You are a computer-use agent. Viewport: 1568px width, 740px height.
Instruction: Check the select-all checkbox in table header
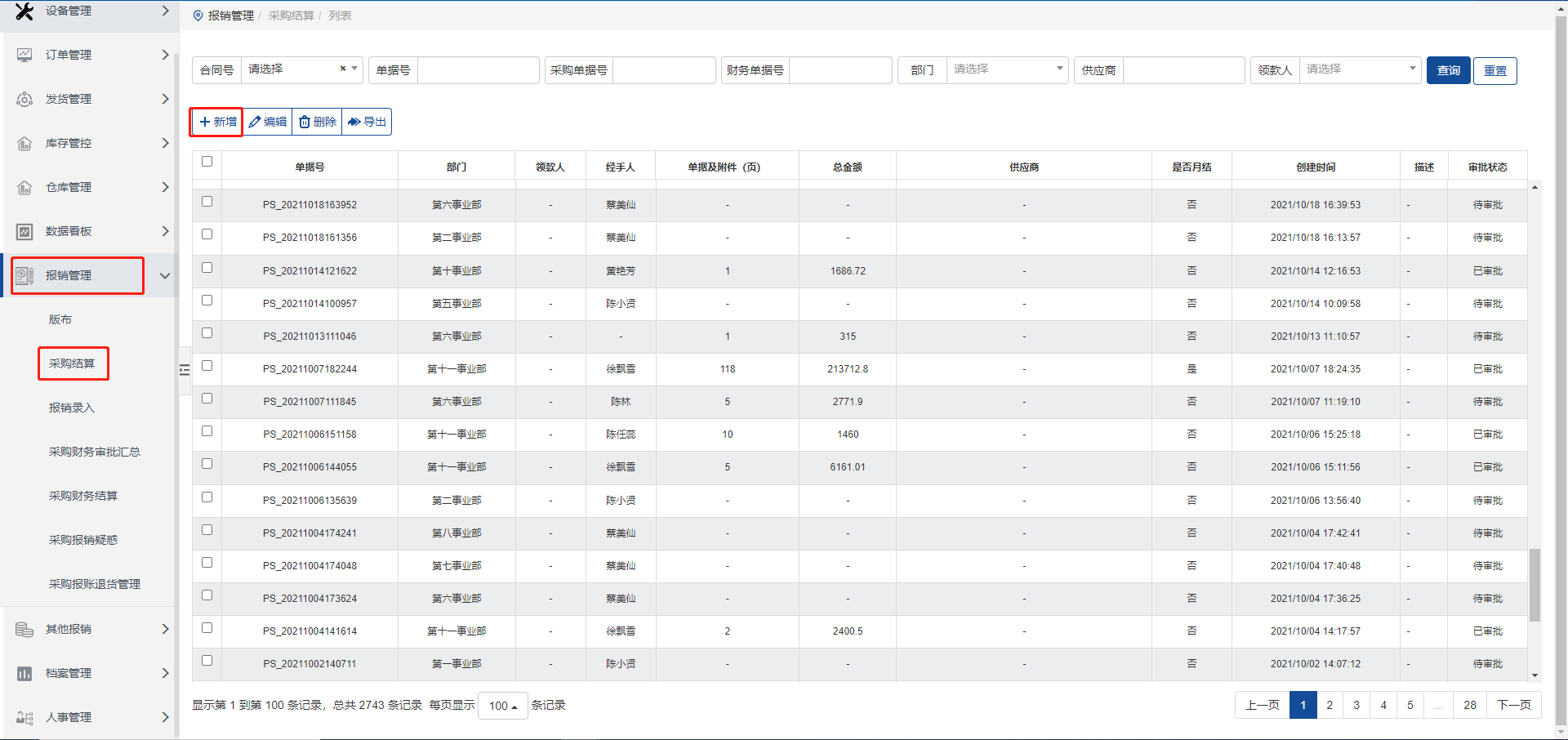tap(207, 162)
